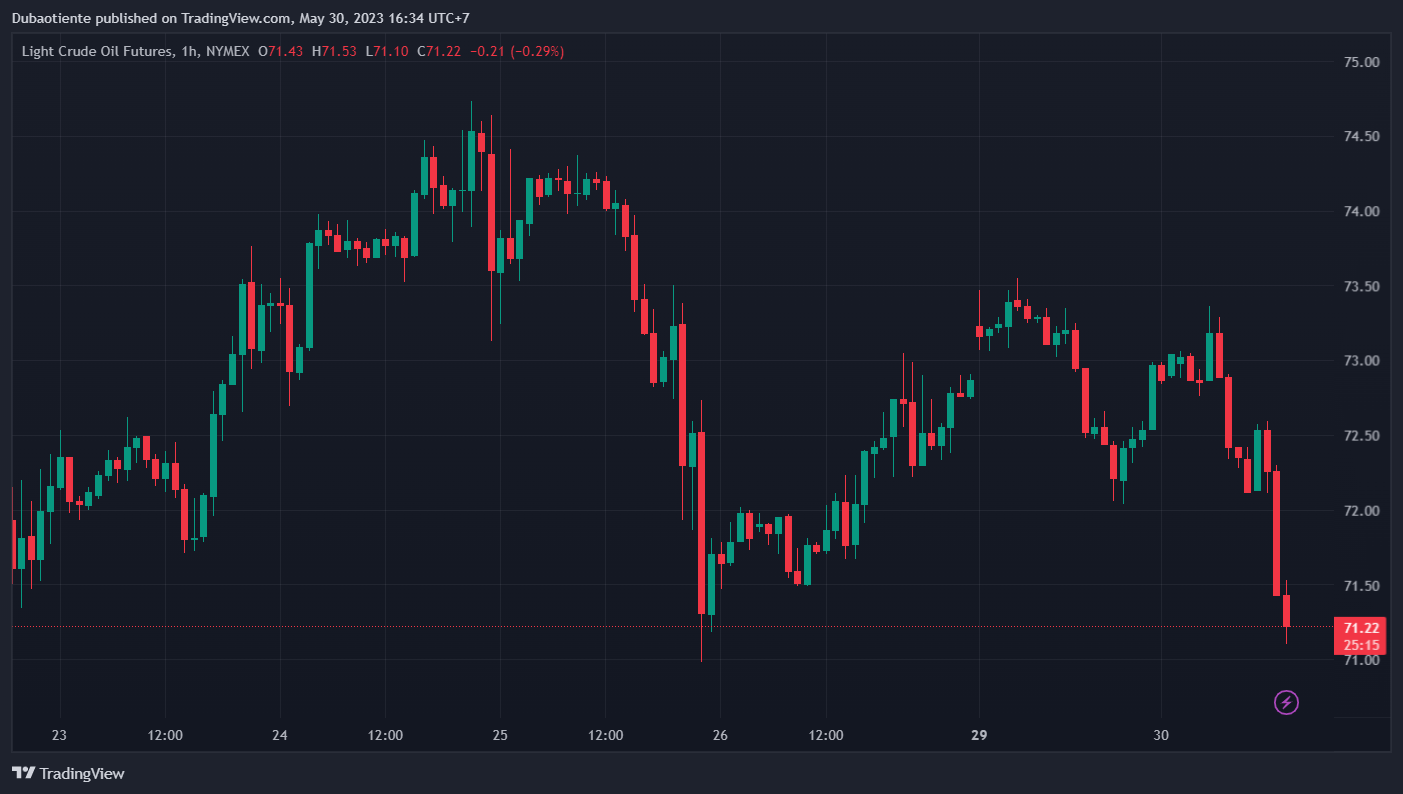Click the 75.00 price axis label
Image resolution: width=1403 pixels, height=794 pixels.
[x=1361, y=62]
